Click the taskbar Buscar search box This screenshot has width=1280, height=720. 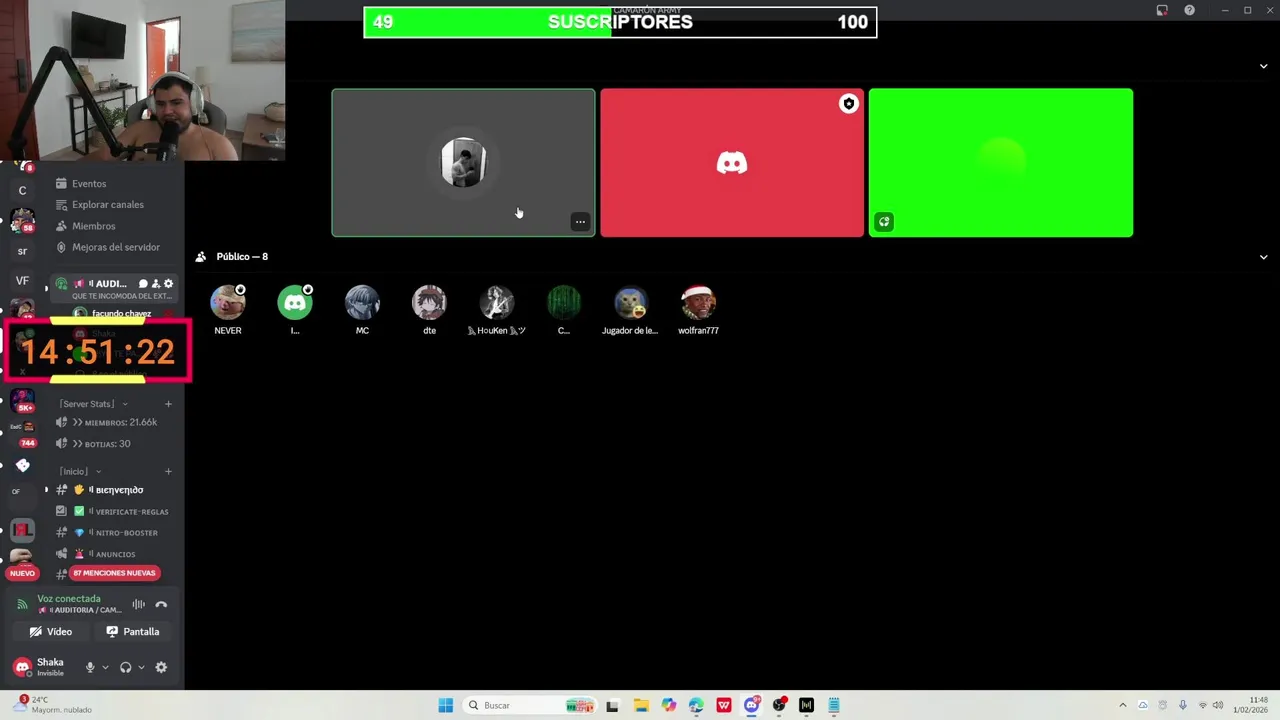530,705
